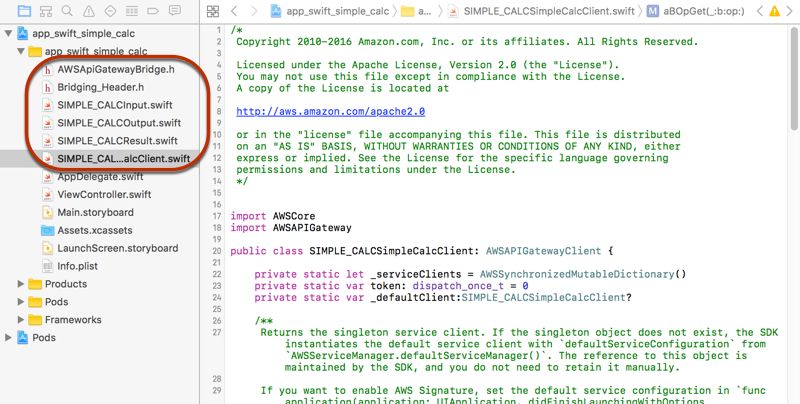
Task: Open the related items grid menu
Action: tap(211, 11)
